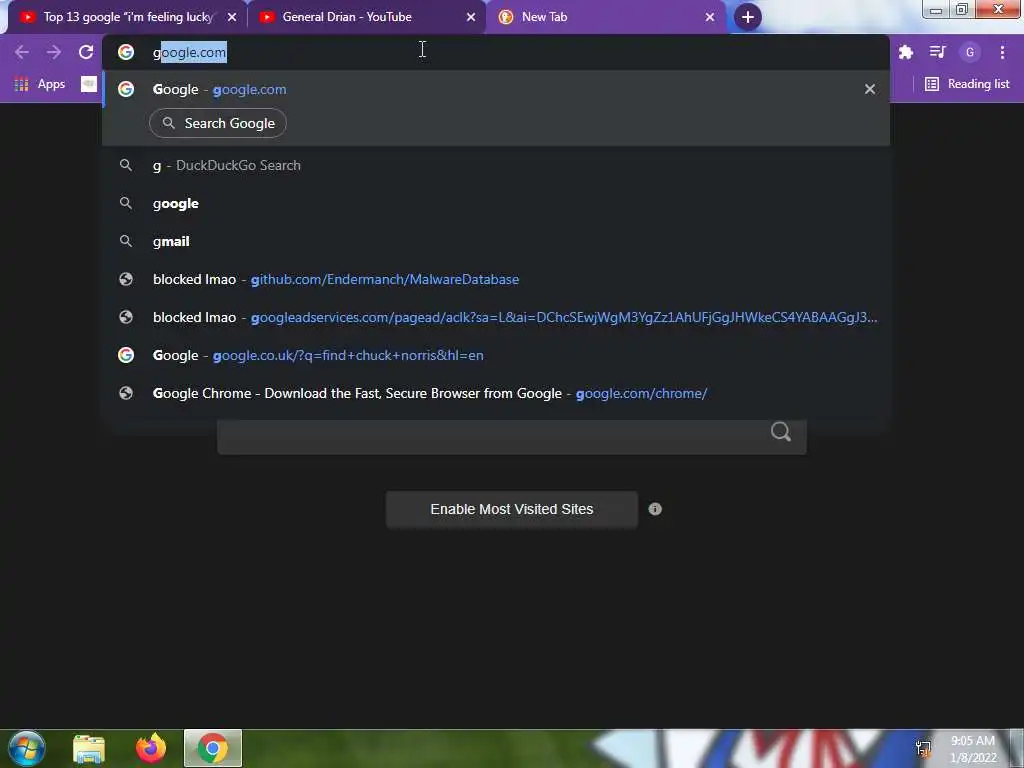Click the network tray icon
Screen dimensions: 1024x768
click(x=923, y=748)
